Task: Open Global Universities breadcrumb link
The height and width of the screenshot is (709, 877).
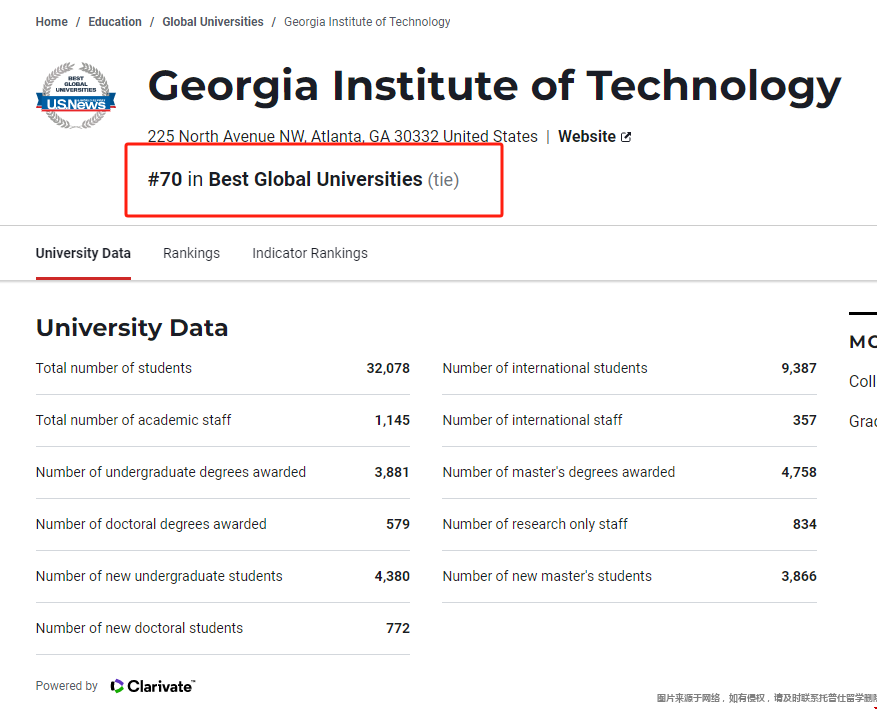Action: point(213,22)
